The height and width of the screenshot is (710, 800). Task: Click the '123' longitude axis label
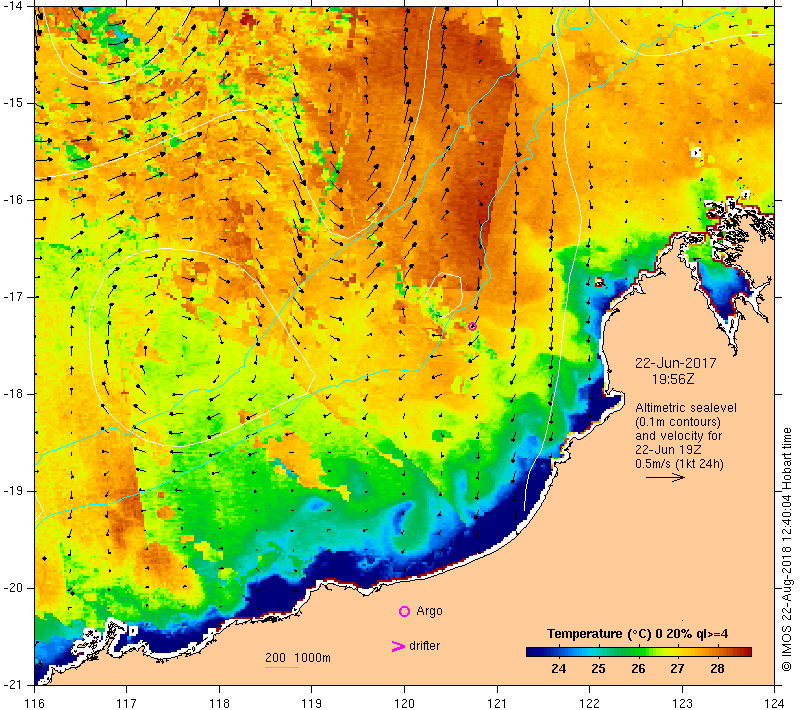tap(682, 703)
